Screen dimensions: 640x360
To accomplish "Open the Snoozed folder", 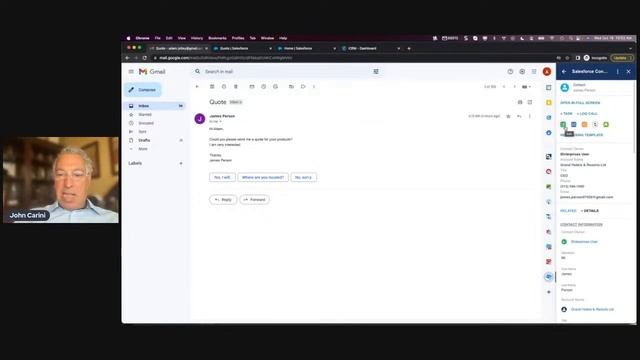I will (x=146, y=123).
